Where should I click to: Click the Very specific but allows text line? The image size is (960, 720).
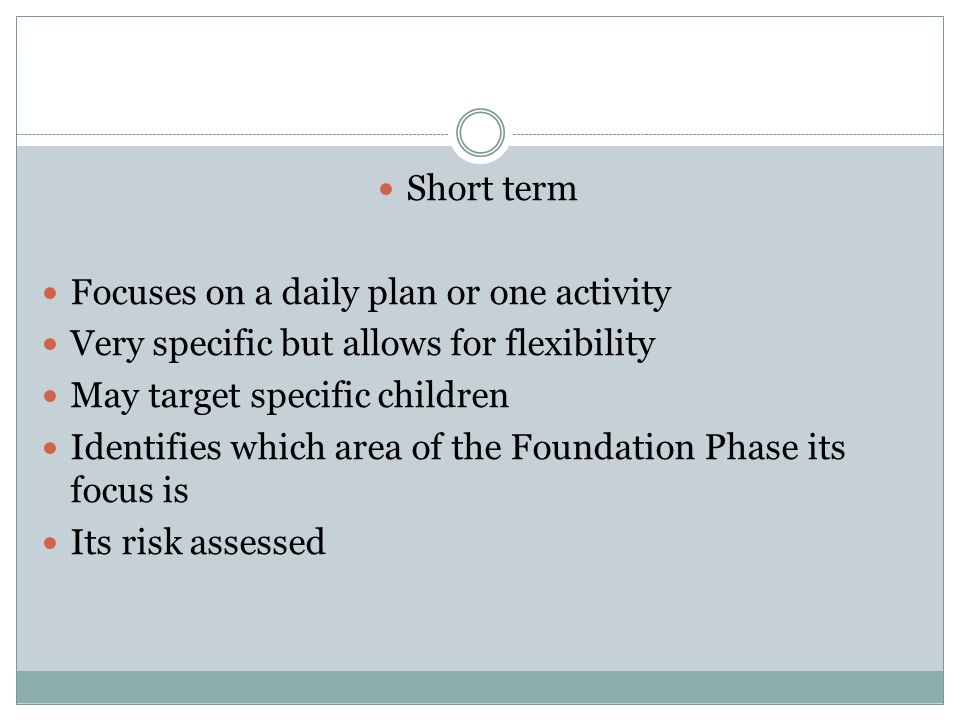coord(363,344)
